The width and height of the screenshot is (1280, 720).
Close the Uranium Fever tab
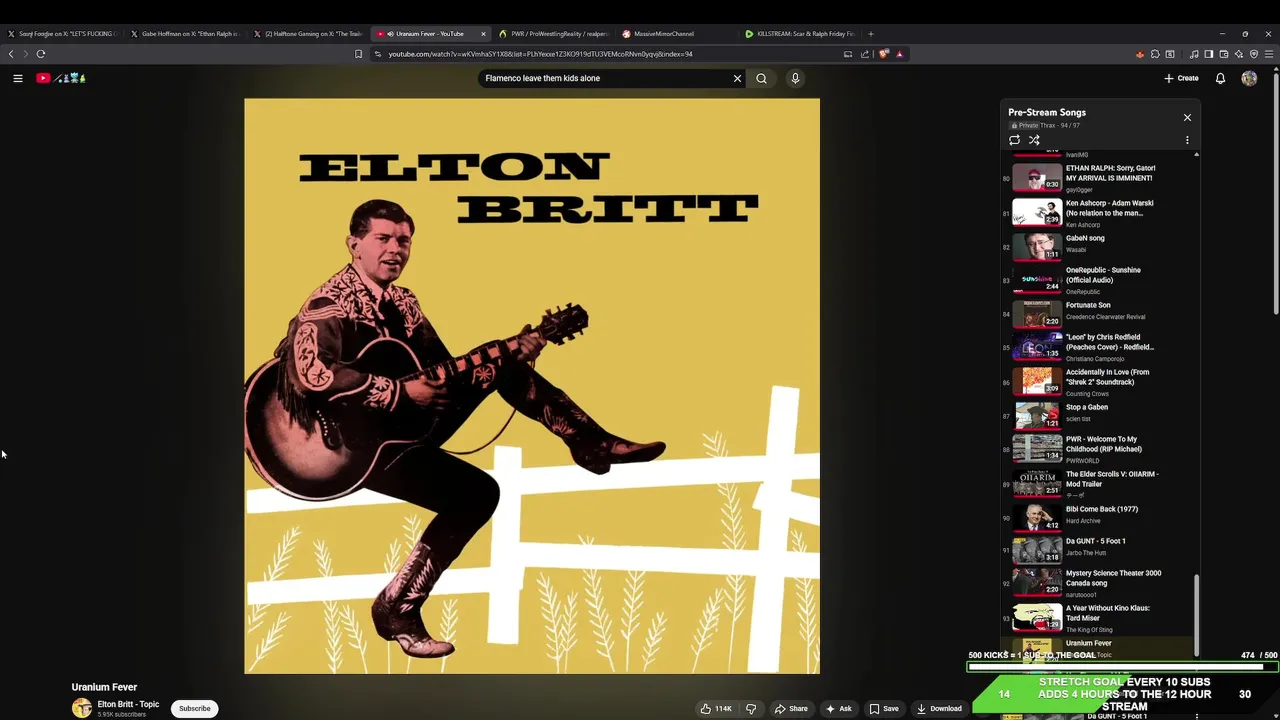[483, 34]
